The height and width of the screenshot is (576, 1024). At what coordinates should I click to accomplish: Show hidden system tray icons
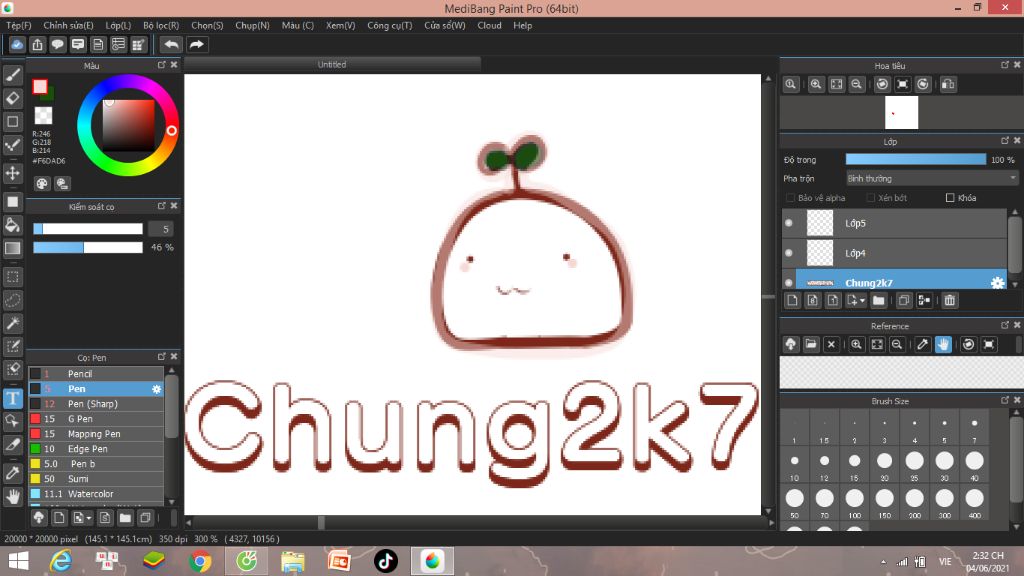[884, 562]
